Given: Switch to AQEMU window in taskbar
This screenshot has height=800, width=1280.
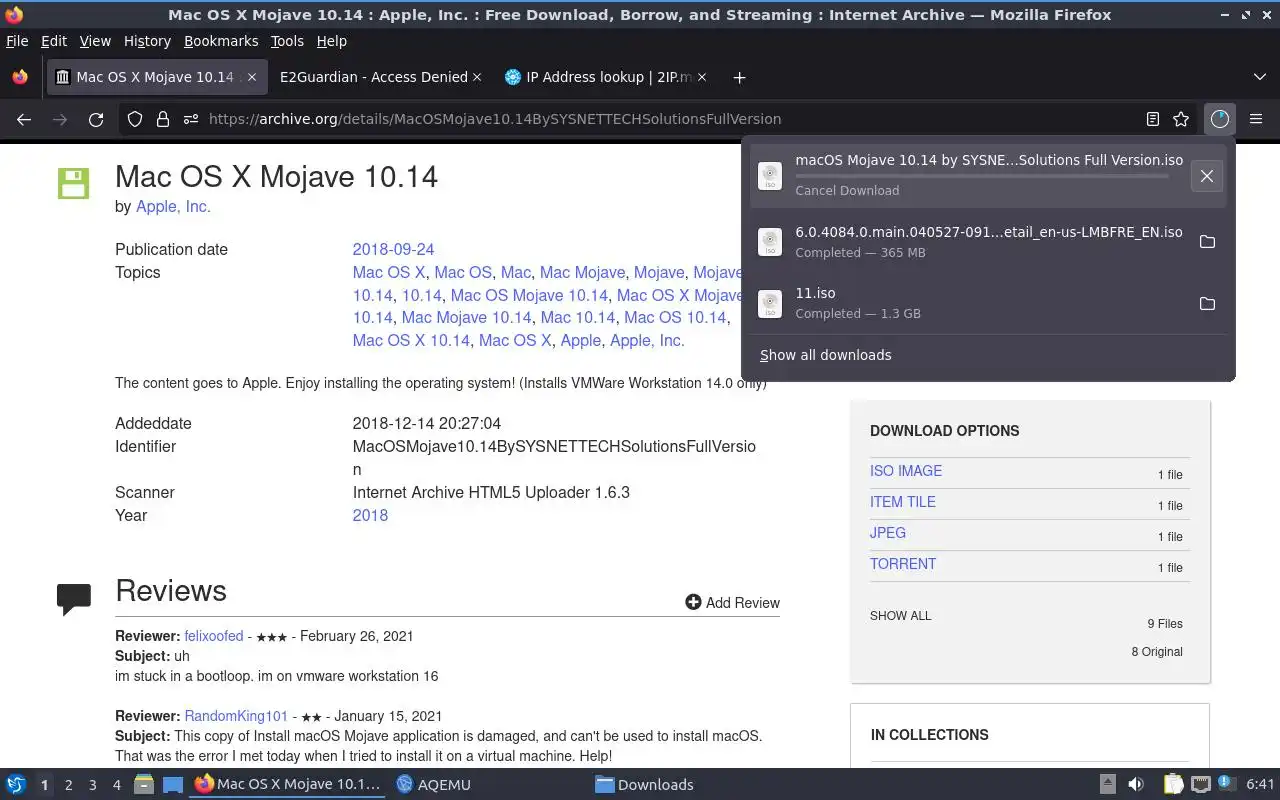Looking at the screenshot, I should tap(433, 785).
